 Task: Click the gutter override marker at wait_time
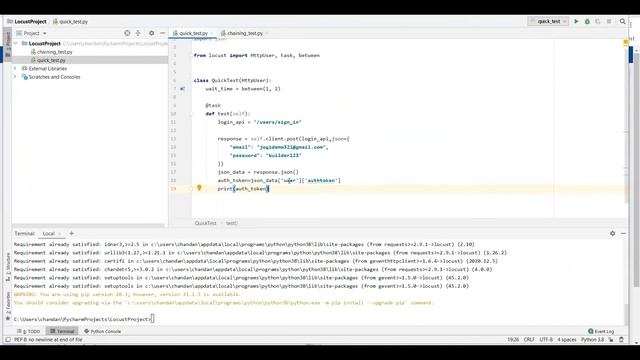182,89
